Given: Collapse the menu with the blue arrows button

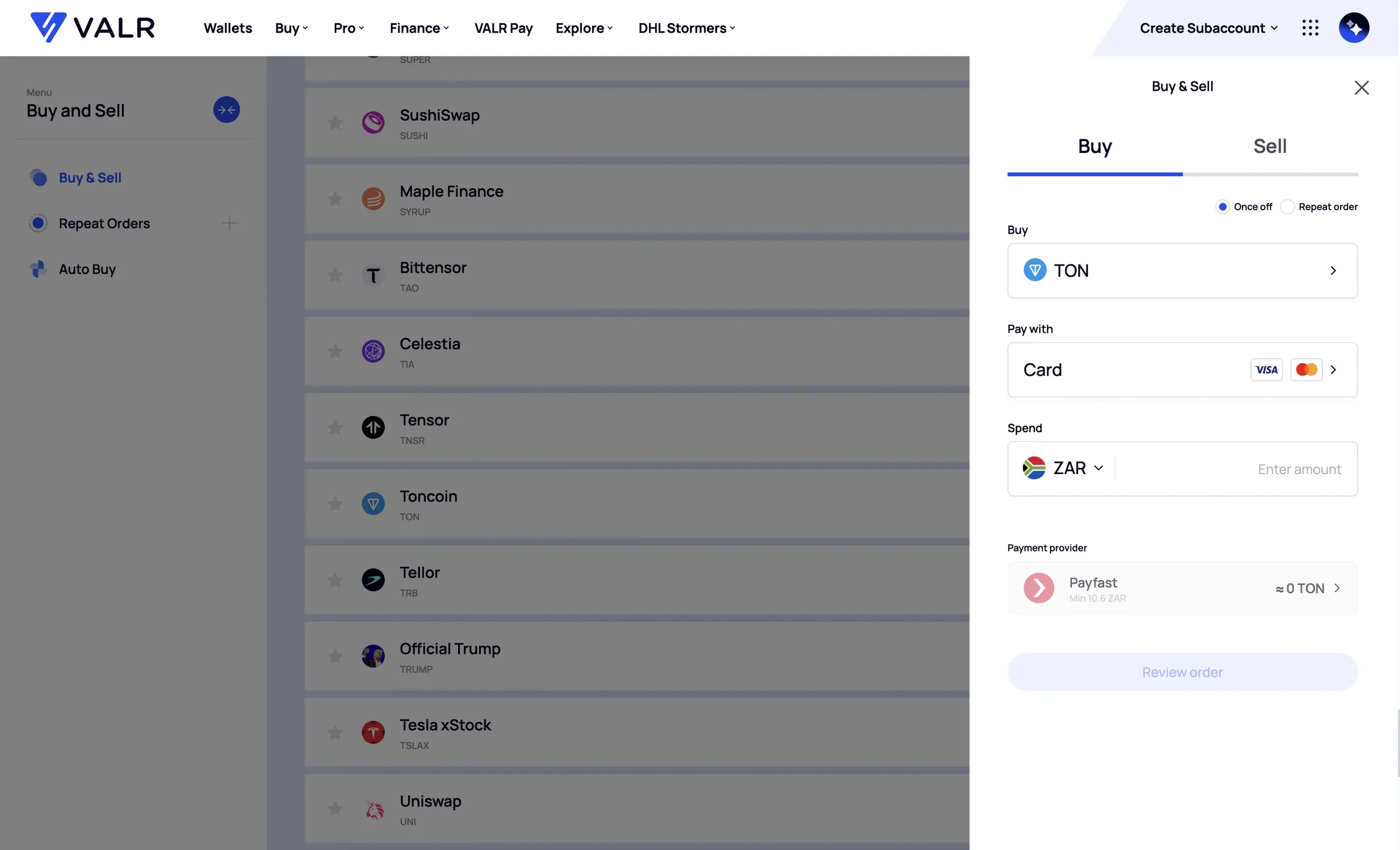Looking at the screenshot, I should 226,110.
